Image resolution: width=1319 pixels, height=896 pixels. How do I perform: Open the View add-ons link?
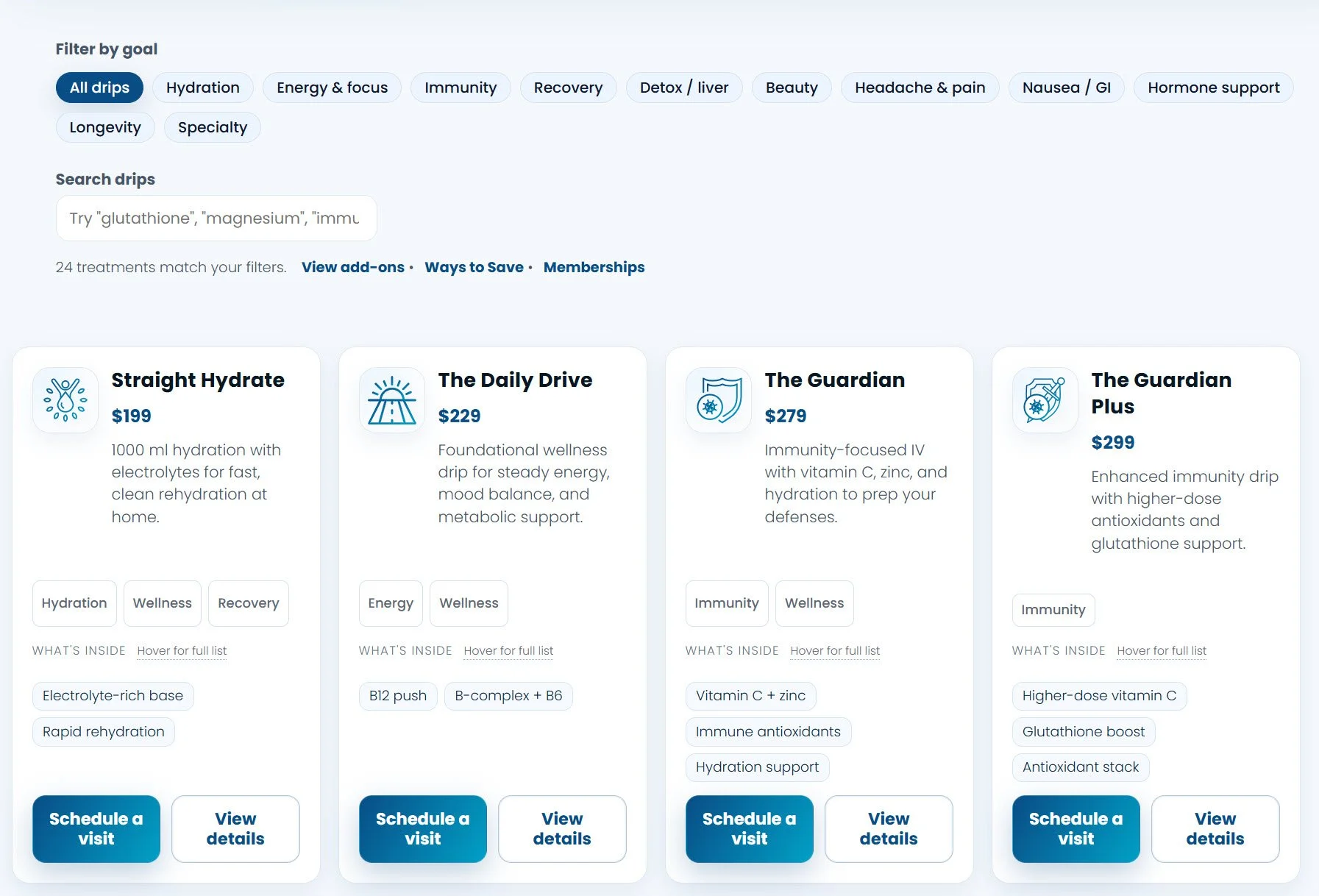click(x=352, y=266)
